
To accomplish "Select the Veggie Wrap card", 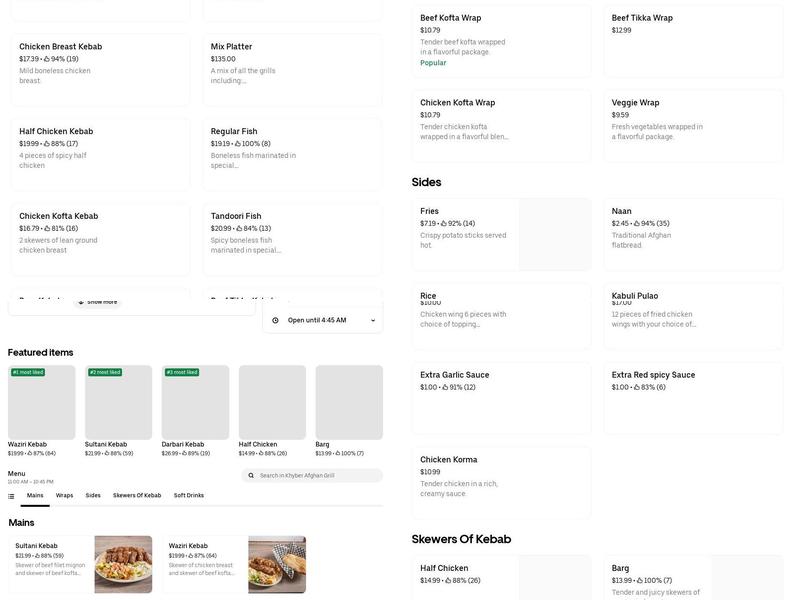I will click(693, 126).
